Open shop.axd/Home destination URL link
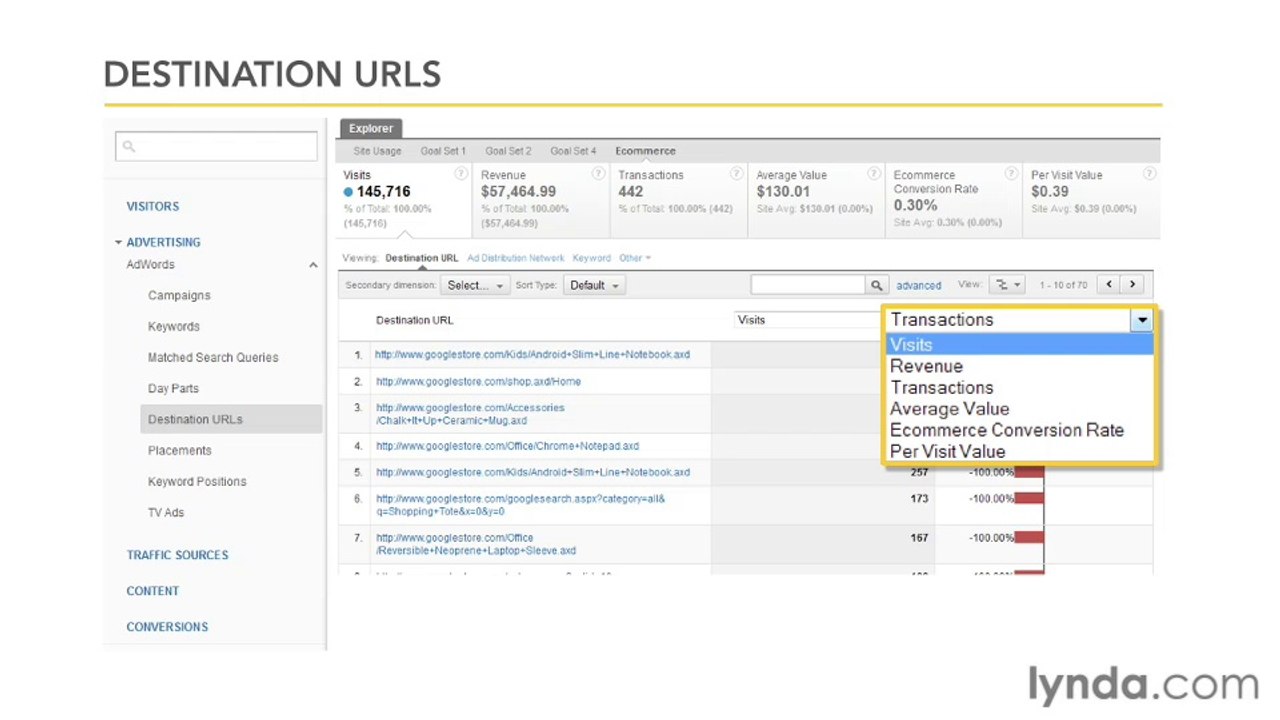 [x=478, y=382]
